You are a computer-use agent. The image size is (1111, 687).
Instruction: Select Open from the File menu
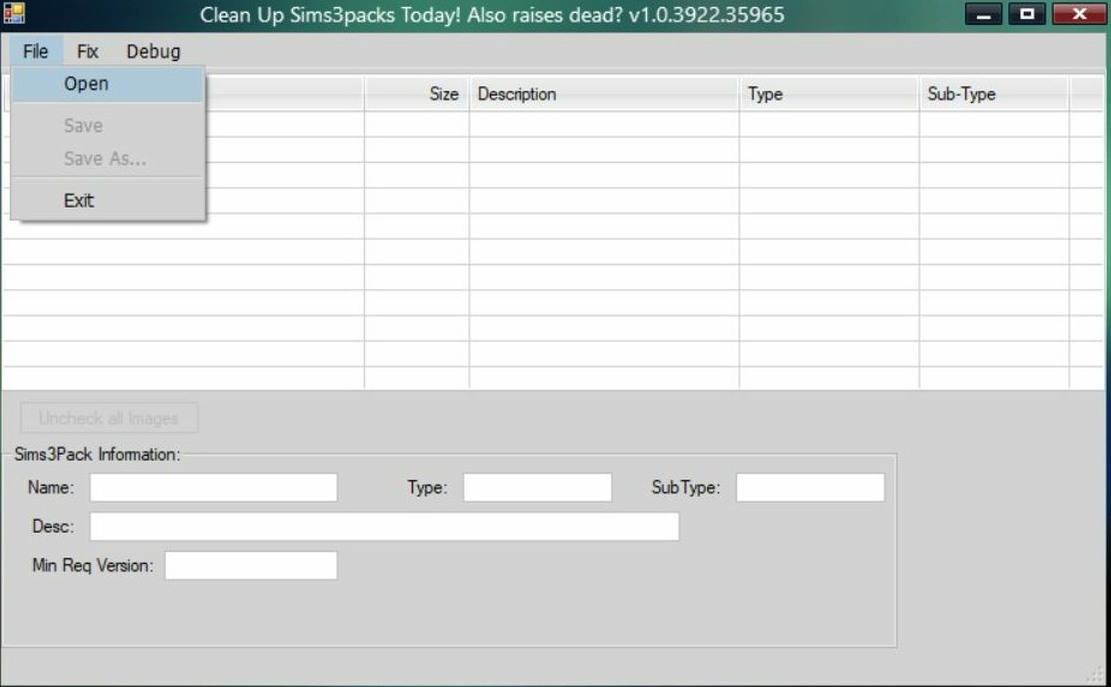pyautogui.click(x=108, y=84)
